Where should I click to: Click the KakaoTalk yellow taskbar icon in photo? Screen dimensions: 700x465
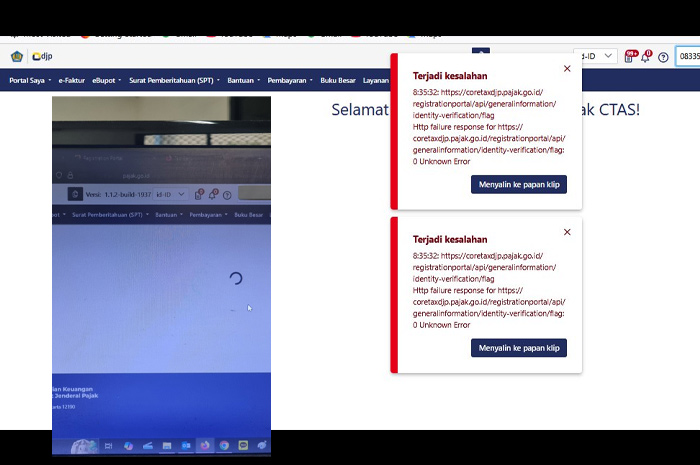click(243, 445)
